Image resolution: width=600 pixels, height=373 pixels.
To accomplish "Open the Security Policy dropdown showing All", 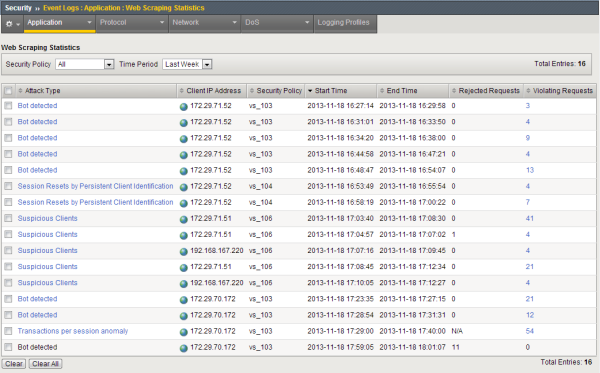I will [85, 64].
